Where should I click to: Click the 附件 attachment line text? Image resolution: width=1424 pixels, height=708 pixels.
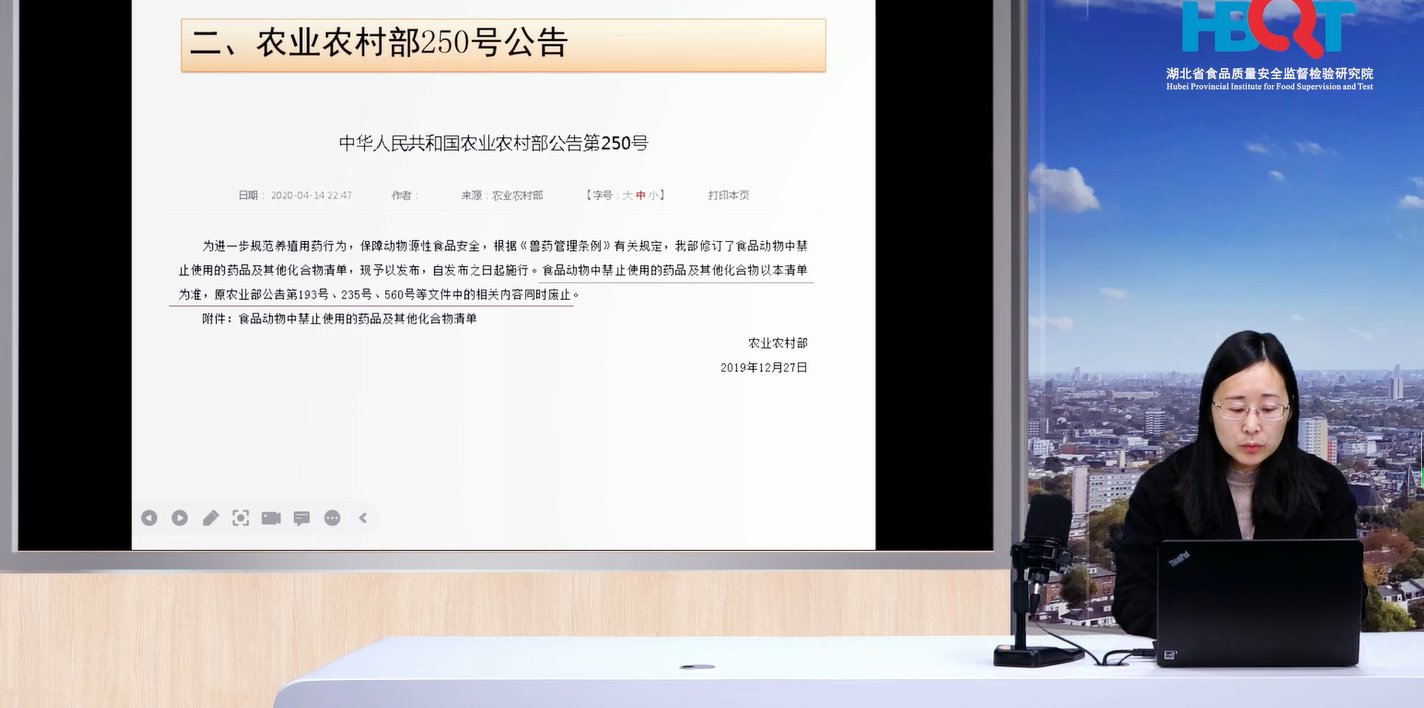[x=339, y=319]
